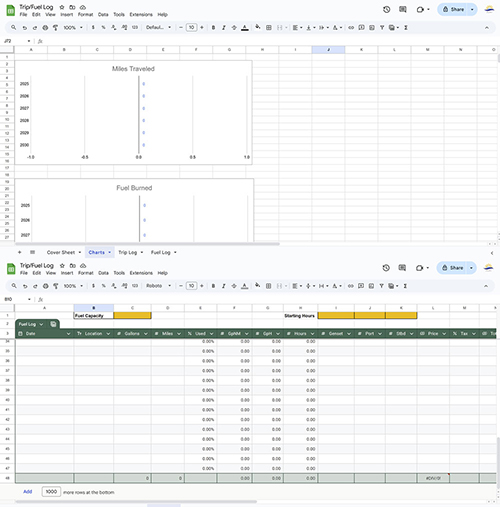This screenshot has height=507, width=500.
Task: Create a filter from top window toolbar
Action: (x=382, y=28)
